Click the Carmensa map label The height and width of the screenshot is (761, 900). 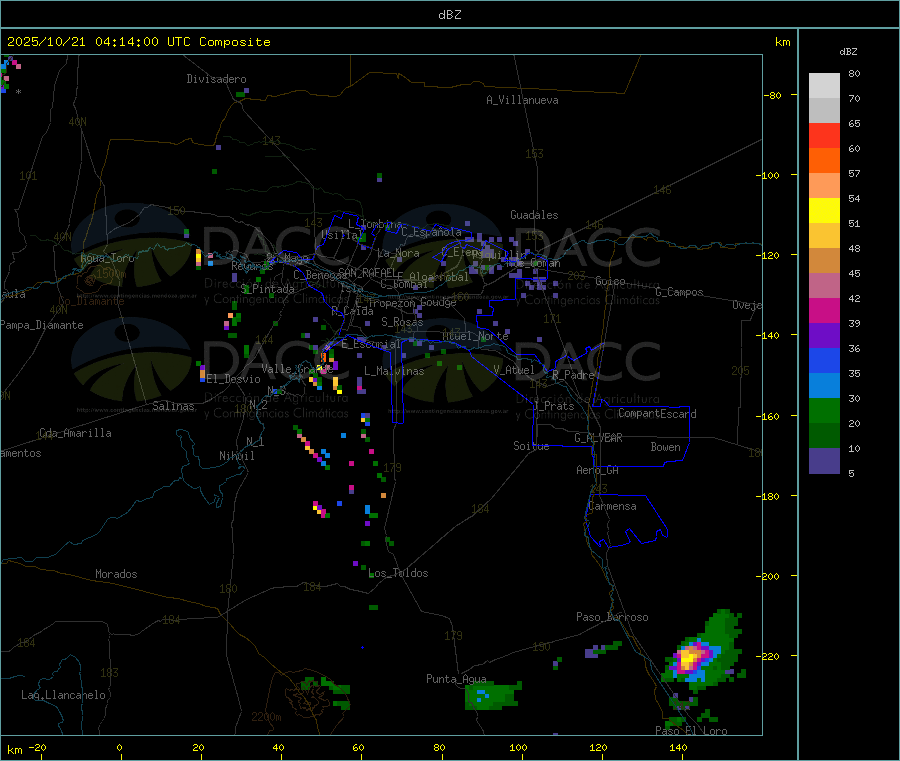pos(612,506)
